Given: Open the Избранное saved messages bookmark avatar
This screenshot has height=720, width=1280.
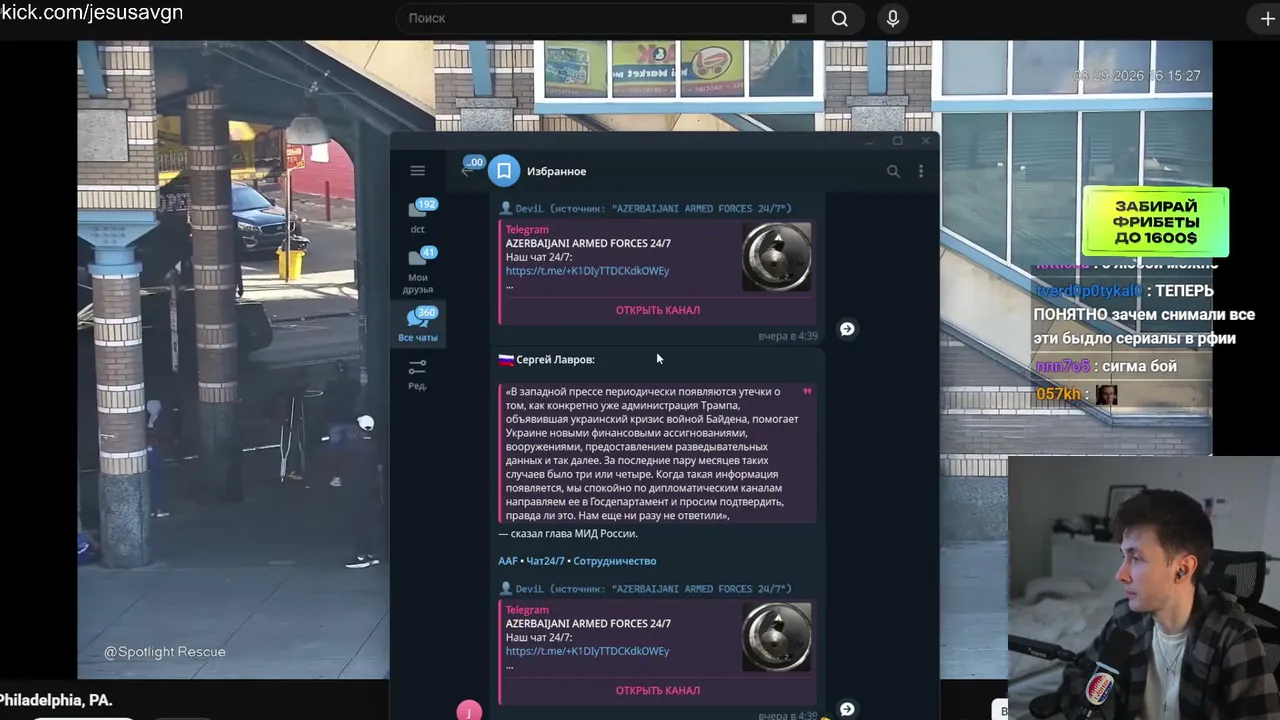Looking at the screenshot, I should pos(504,171).
